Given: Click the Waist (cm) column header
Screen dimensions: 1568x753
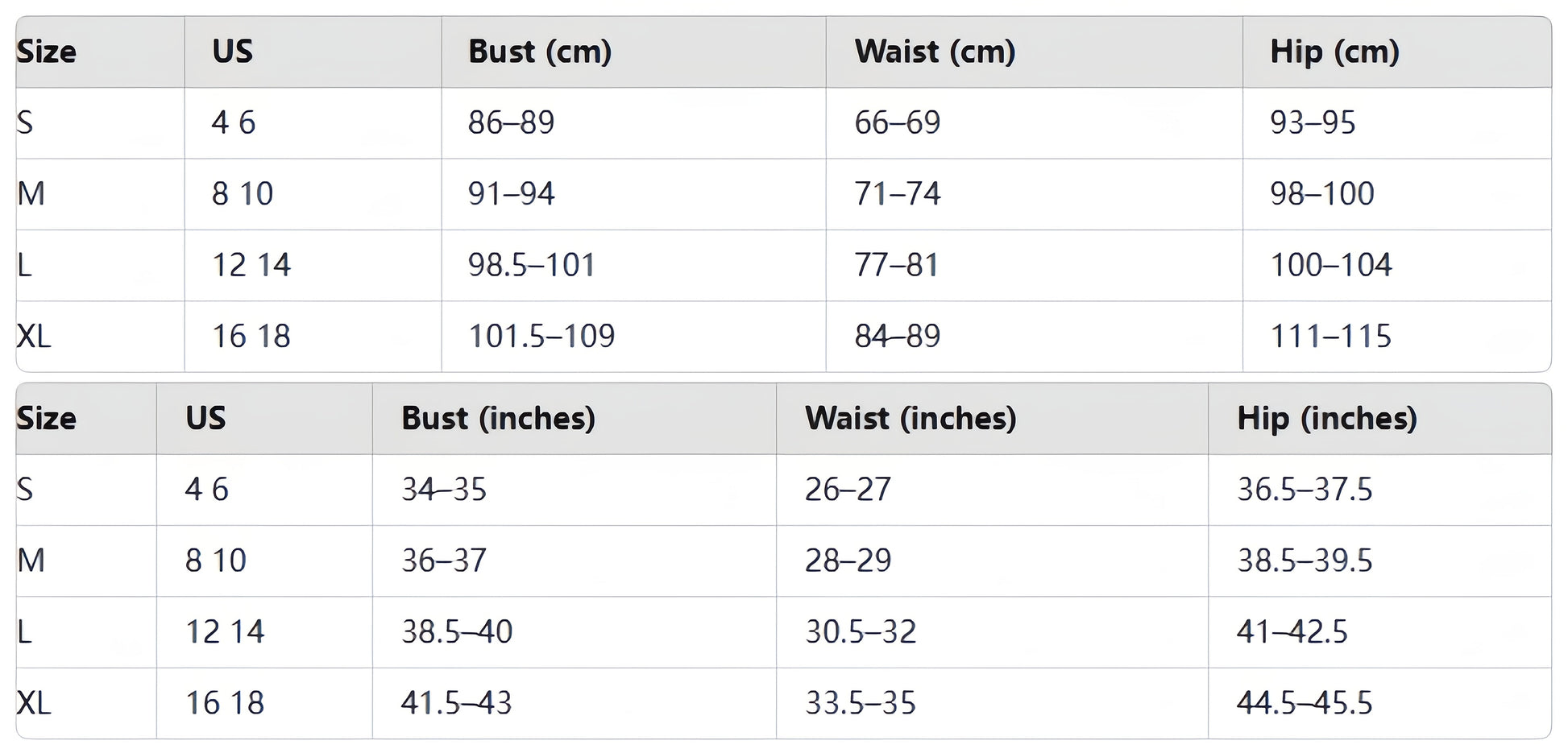Looking at the screenshot, I should [x=935, y=52].
